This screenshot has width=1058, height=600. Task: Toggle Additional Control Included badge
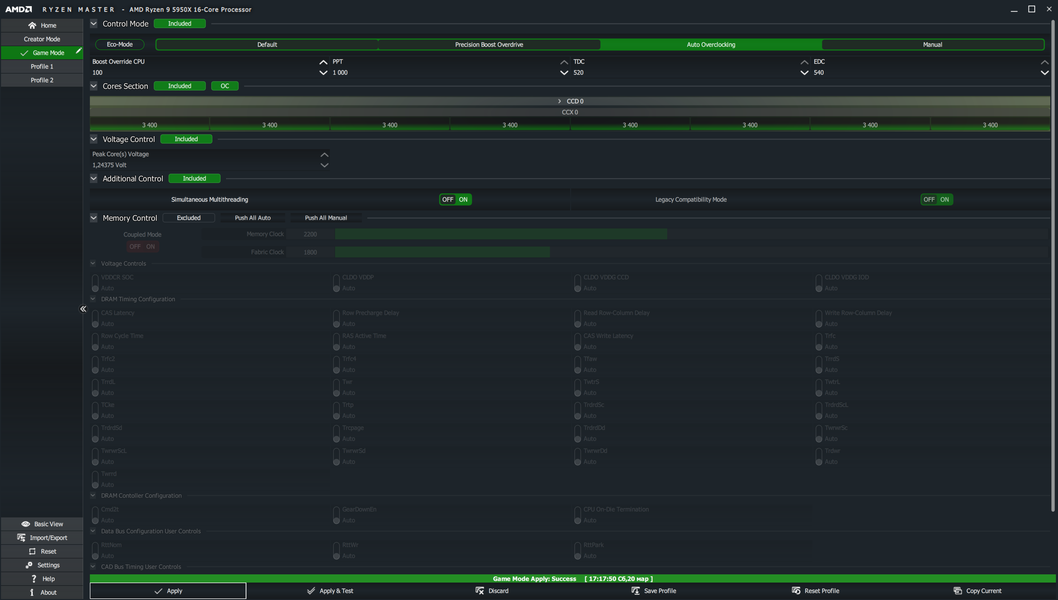[x=194, y=178]
